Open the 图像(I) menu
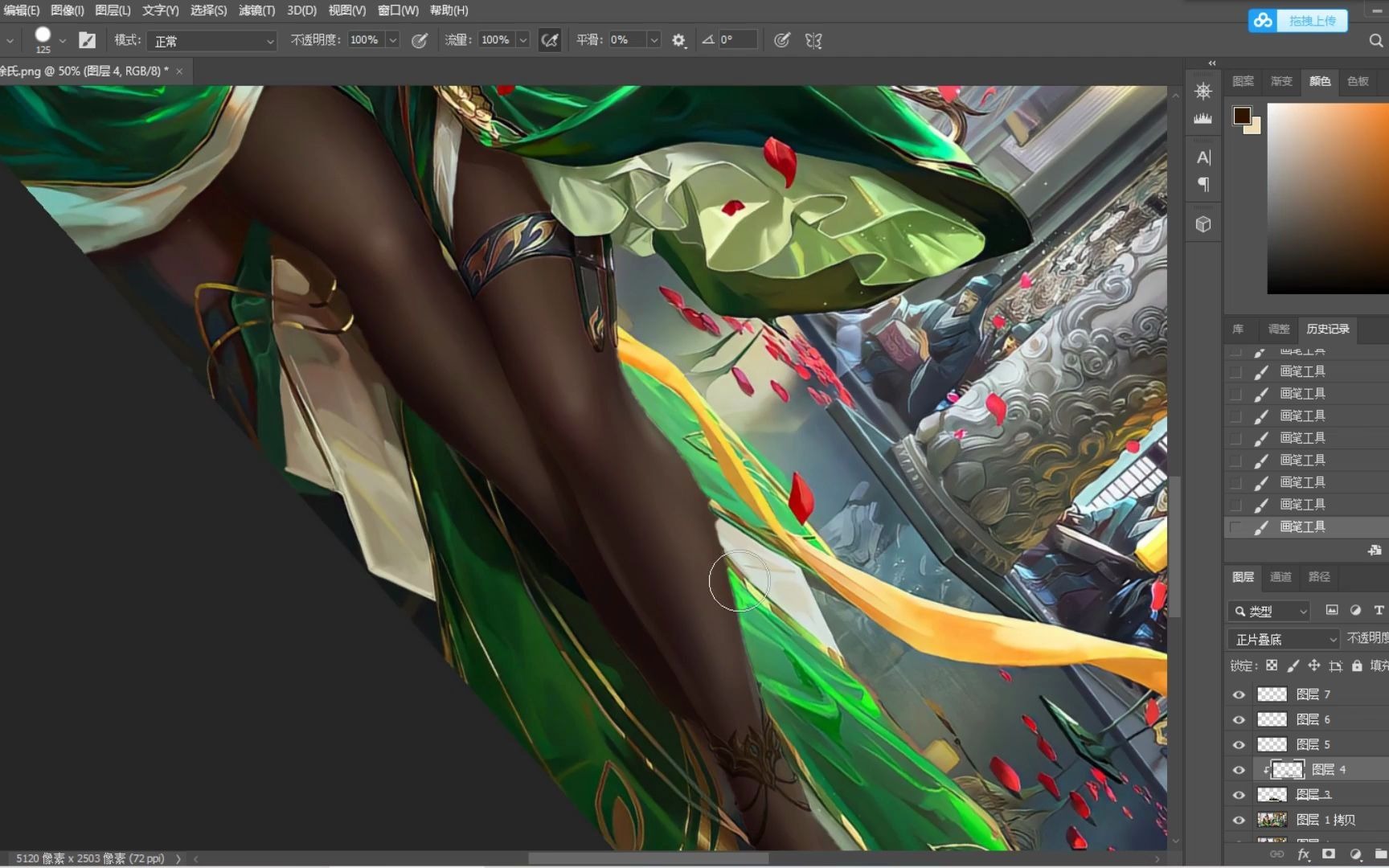Viewport: 1389px width, 868px height. 67,10
